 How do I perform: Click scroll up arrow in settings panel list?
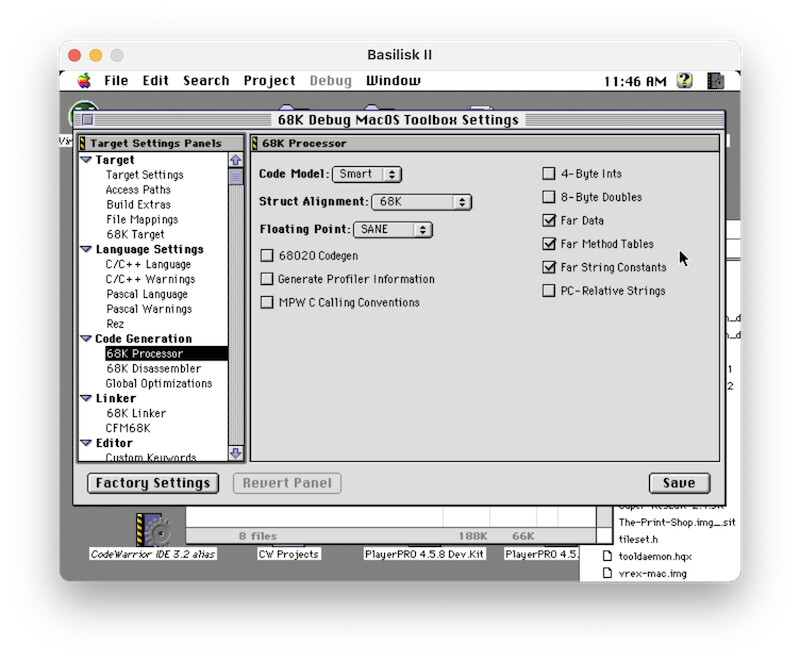coord(236,160)
